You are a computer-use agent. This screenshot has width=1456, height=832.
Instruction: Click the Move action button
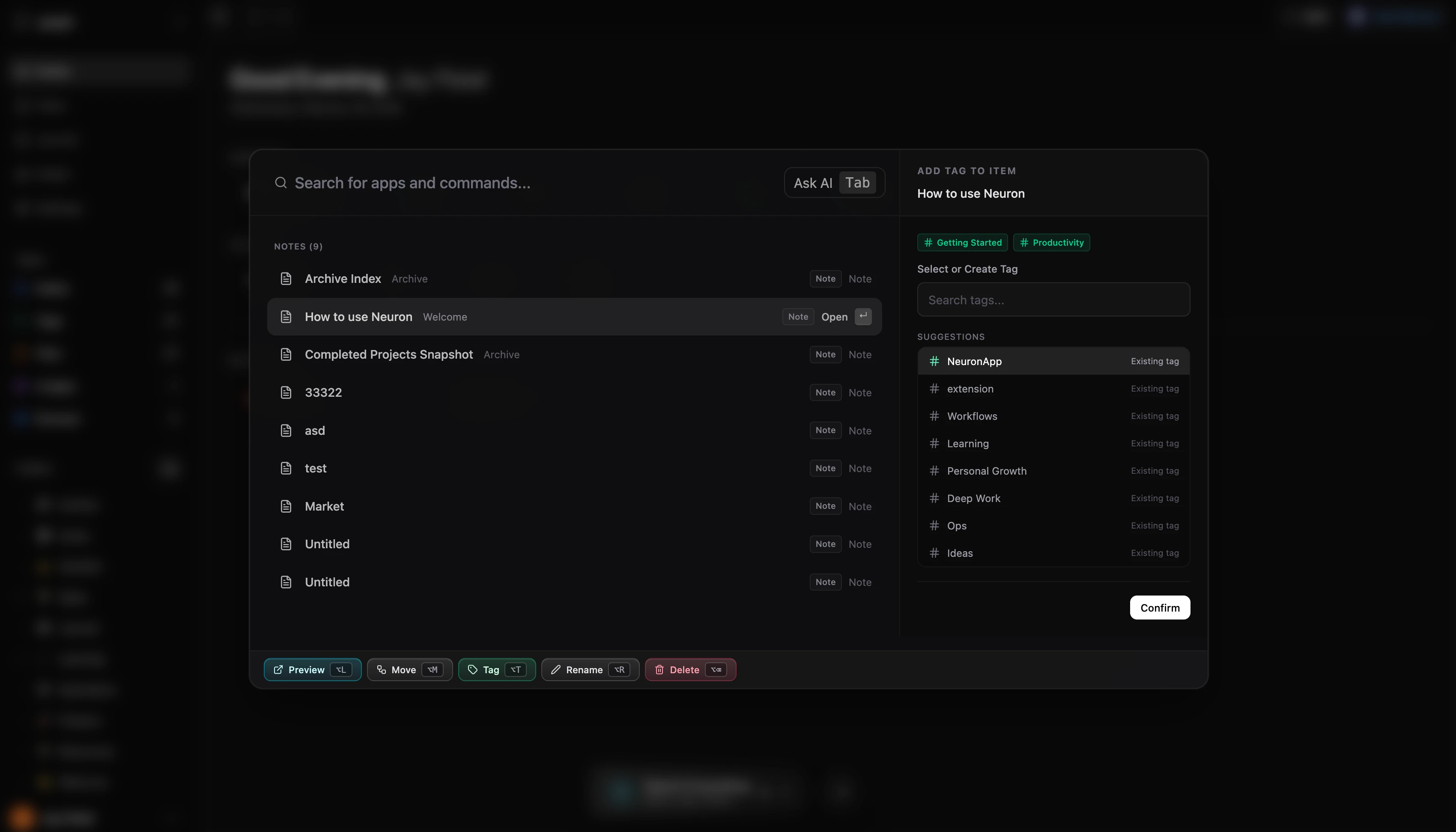tap(409, 670)
